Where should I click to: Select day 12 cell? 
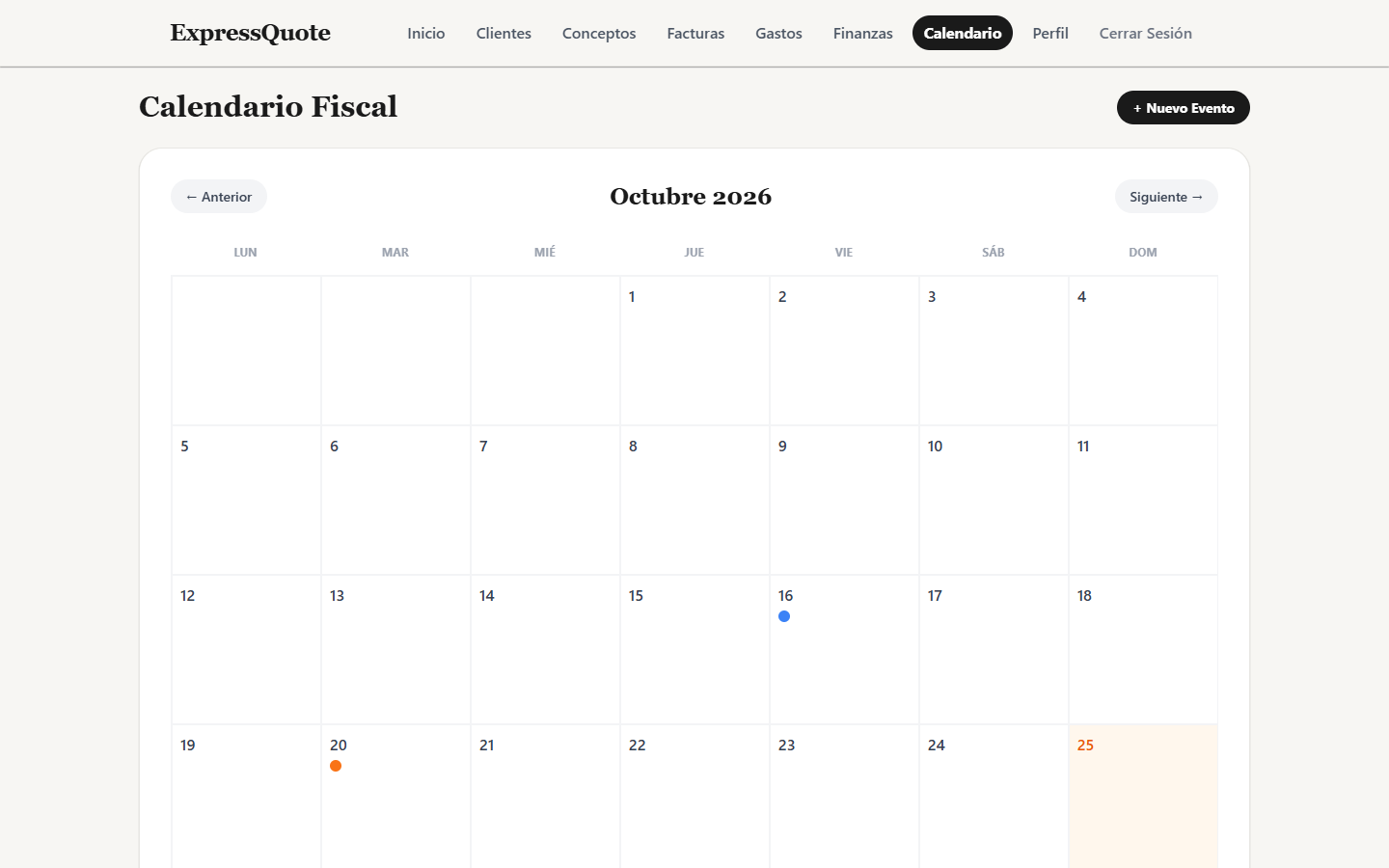click(x=246, y=650)
